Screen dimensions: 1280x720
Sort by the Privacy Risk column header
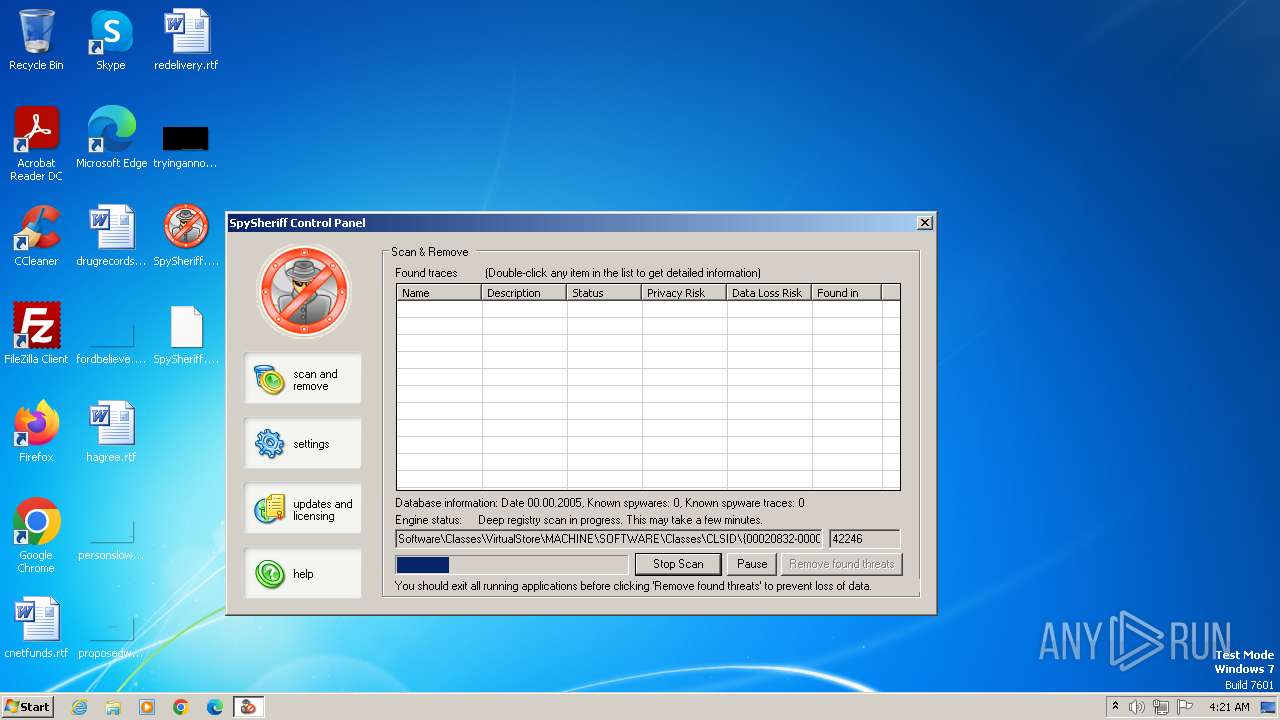coord(684,293)
